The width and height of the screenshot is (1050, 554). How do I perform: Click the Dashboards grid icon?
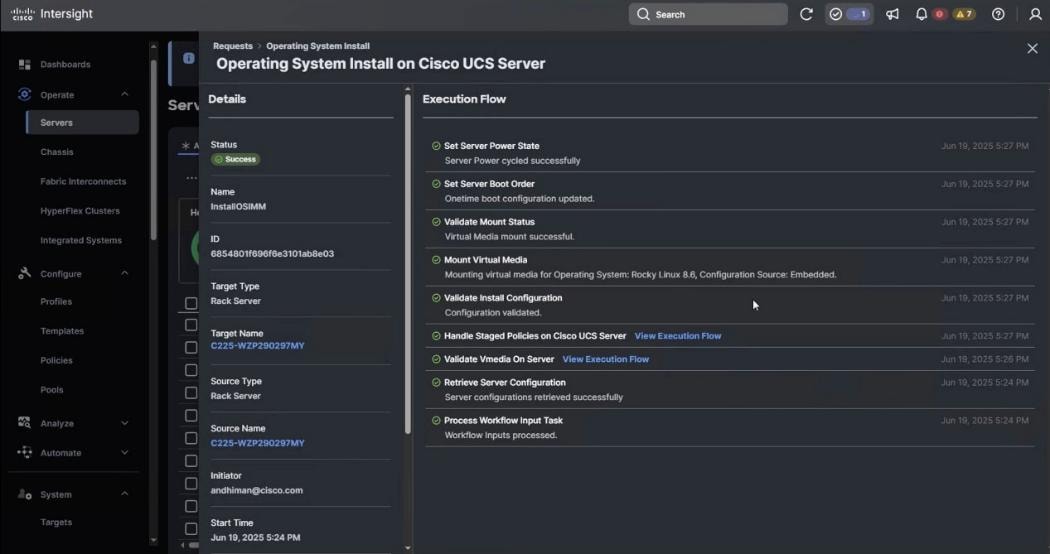[25, 64]
